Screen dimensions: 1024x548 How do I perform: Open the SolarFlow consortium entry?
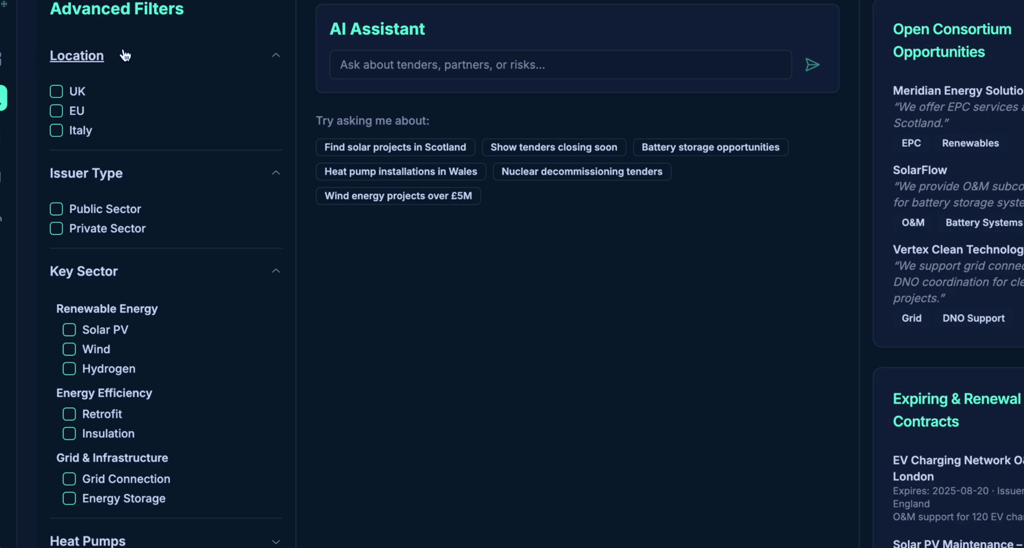click(x=920, y=170)
